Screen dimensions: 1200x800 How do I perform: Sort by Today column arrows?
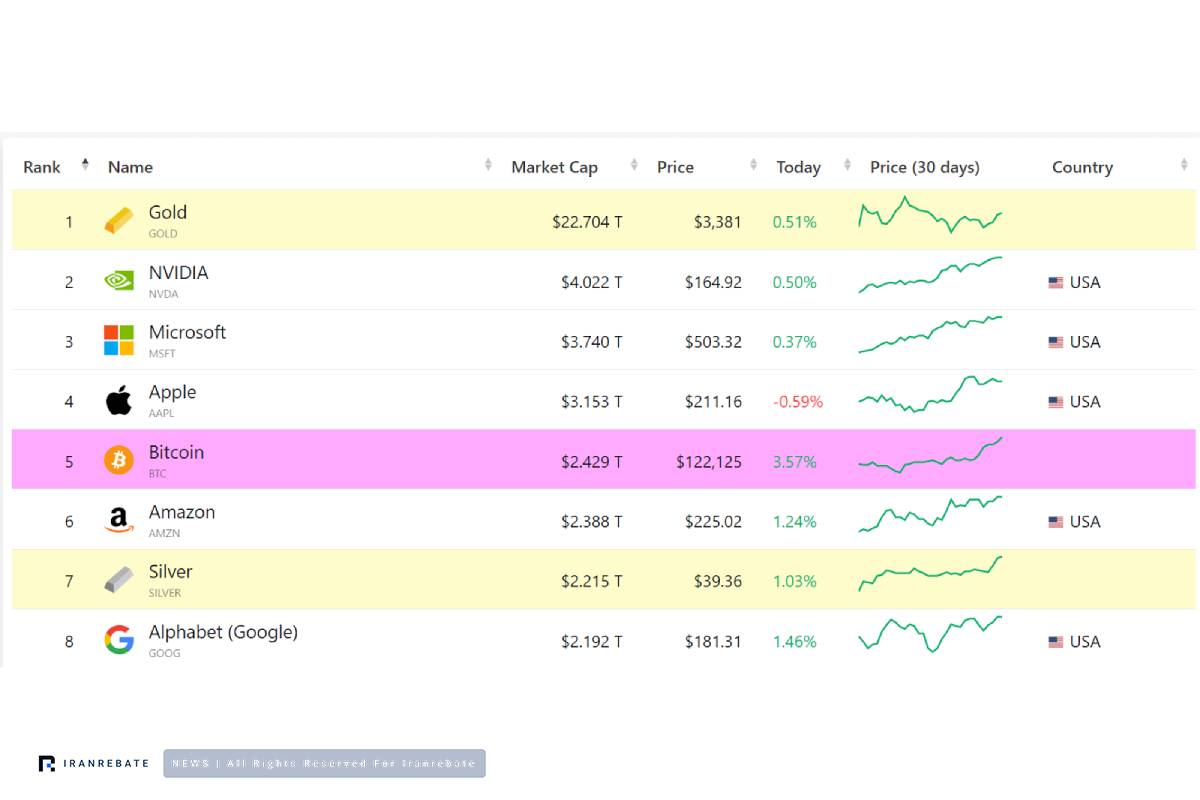(x=847, y=164)
